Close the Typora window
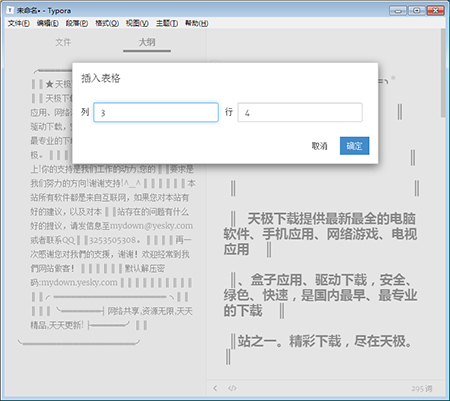This screenshot has width=450, height=401. pos(435,11)
